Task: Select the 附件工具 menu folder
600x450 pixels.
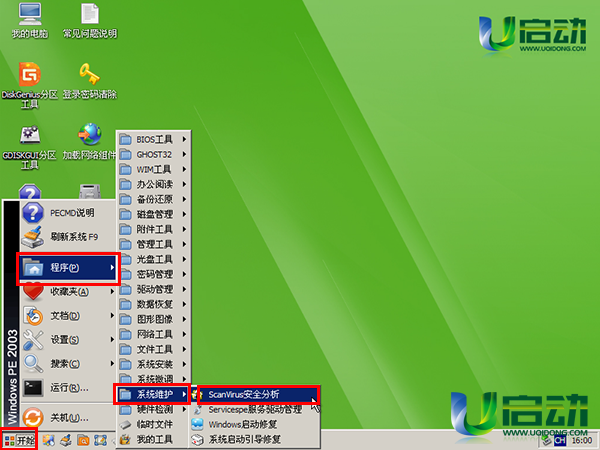Action: [x=153, y=229]
